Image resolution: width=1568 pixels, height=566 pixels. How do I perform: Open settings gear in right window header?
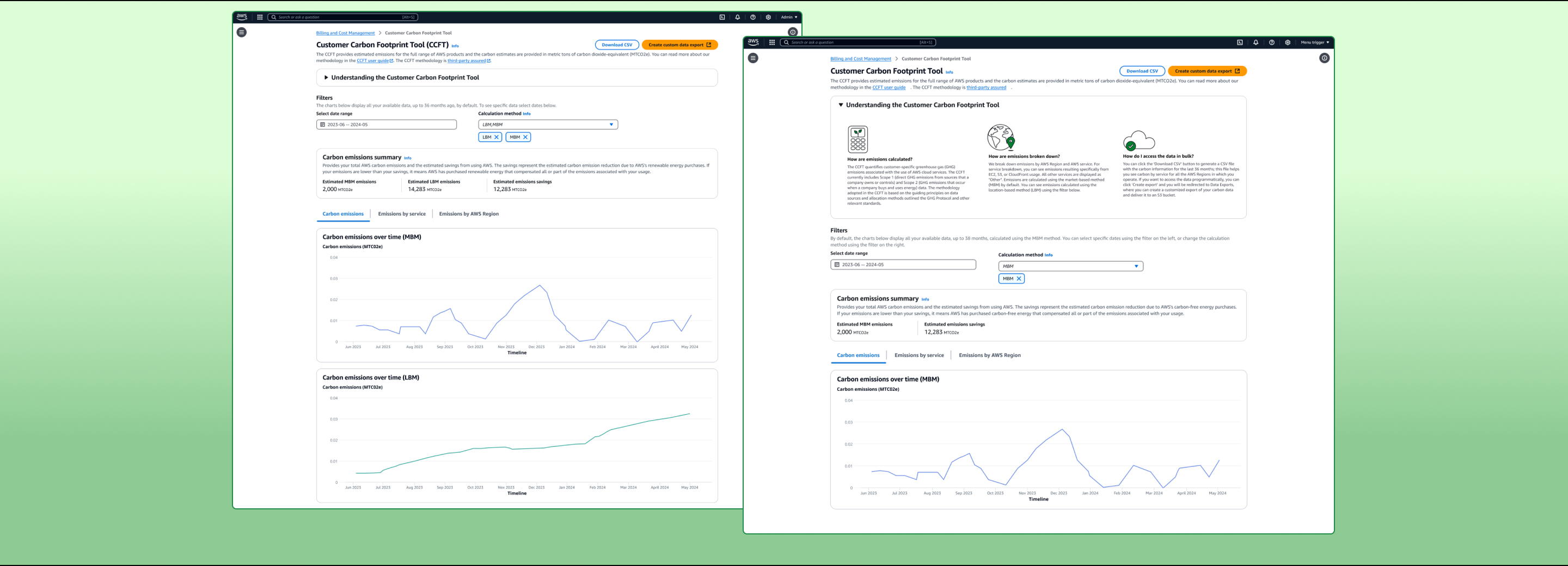[x=1288, y=42]
